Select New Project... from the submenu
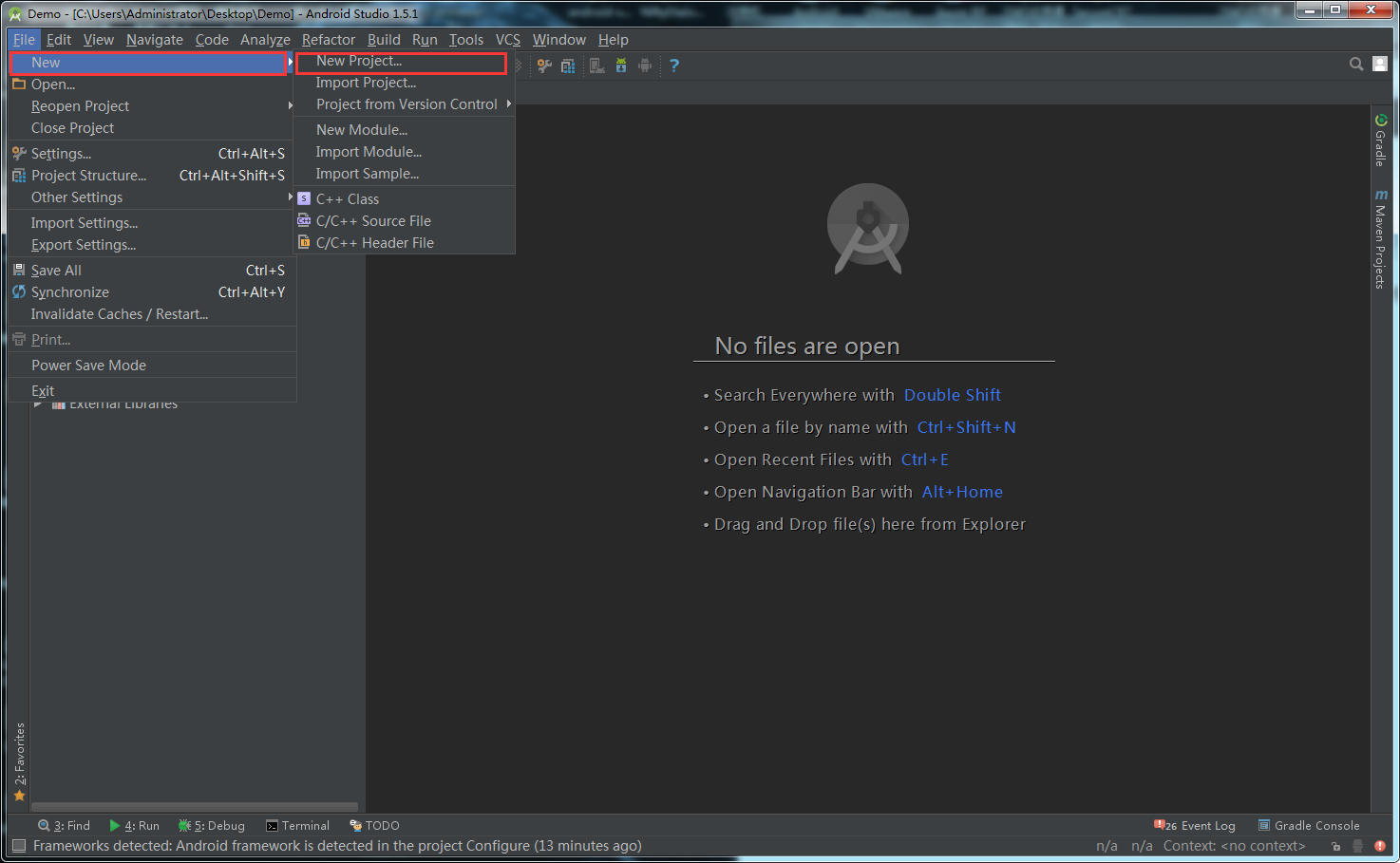1400x863 pixels. [x=359, y=61]
